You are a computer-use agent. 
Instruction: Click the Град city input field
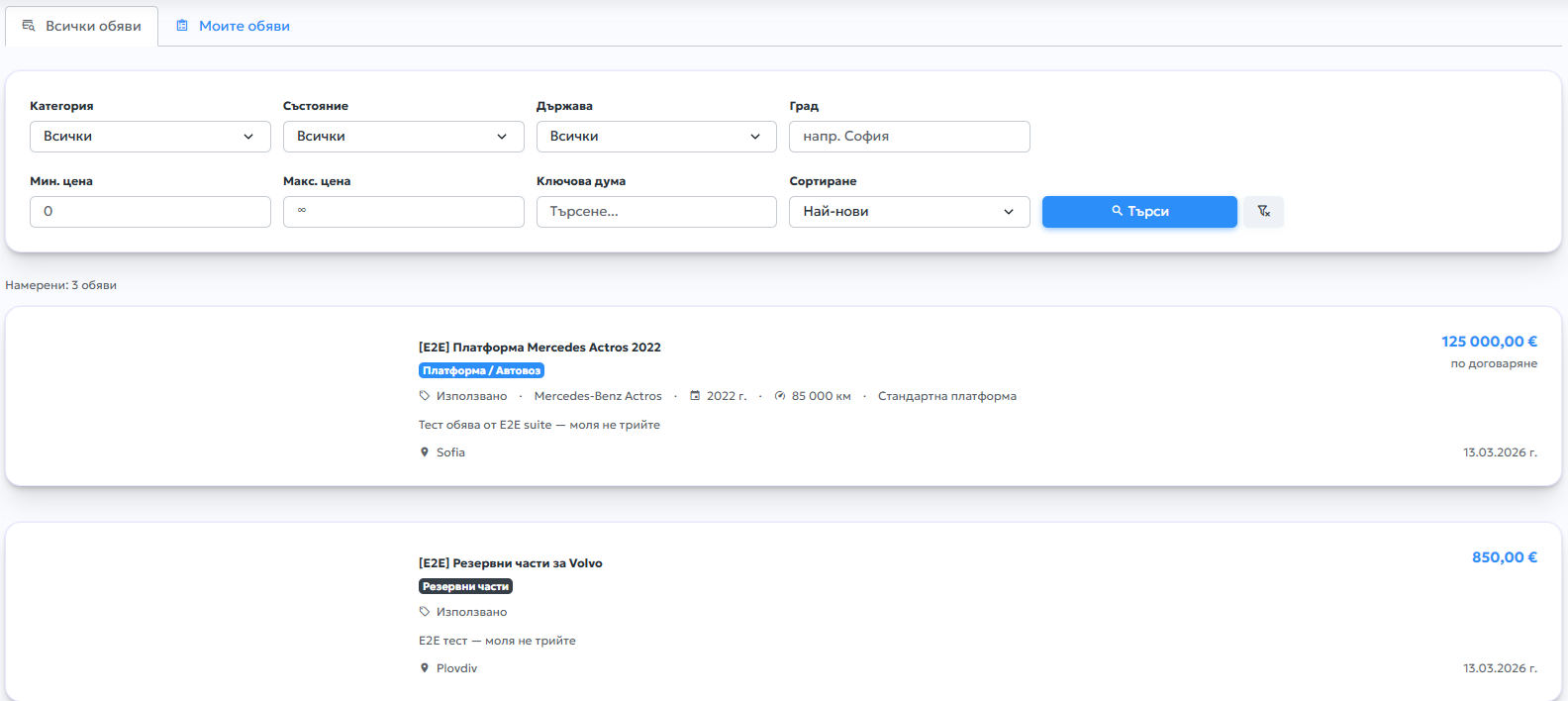(x=910, y=137)
